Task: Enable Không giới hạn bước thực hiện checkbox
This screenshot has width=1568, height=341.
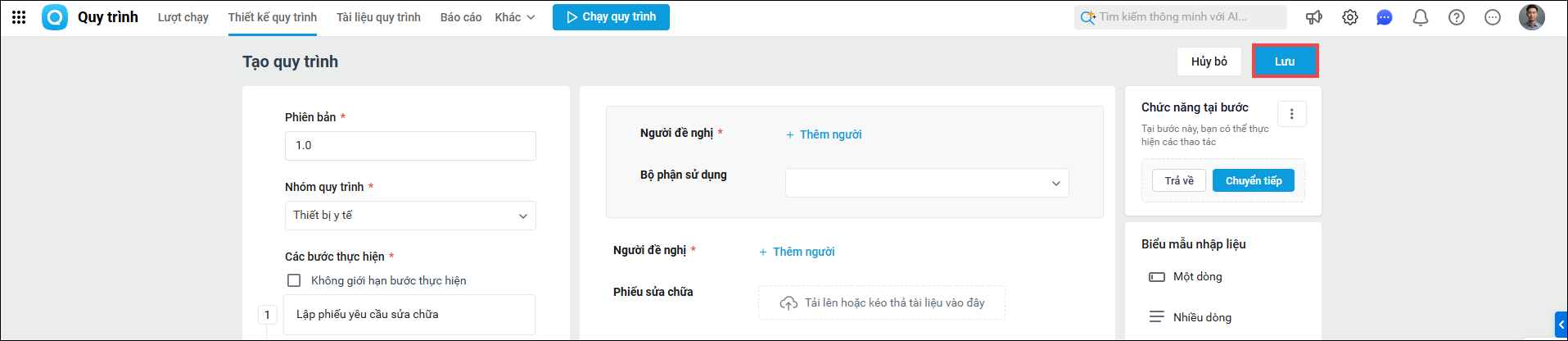Action: pyautogui.click(x=294, y=280)
